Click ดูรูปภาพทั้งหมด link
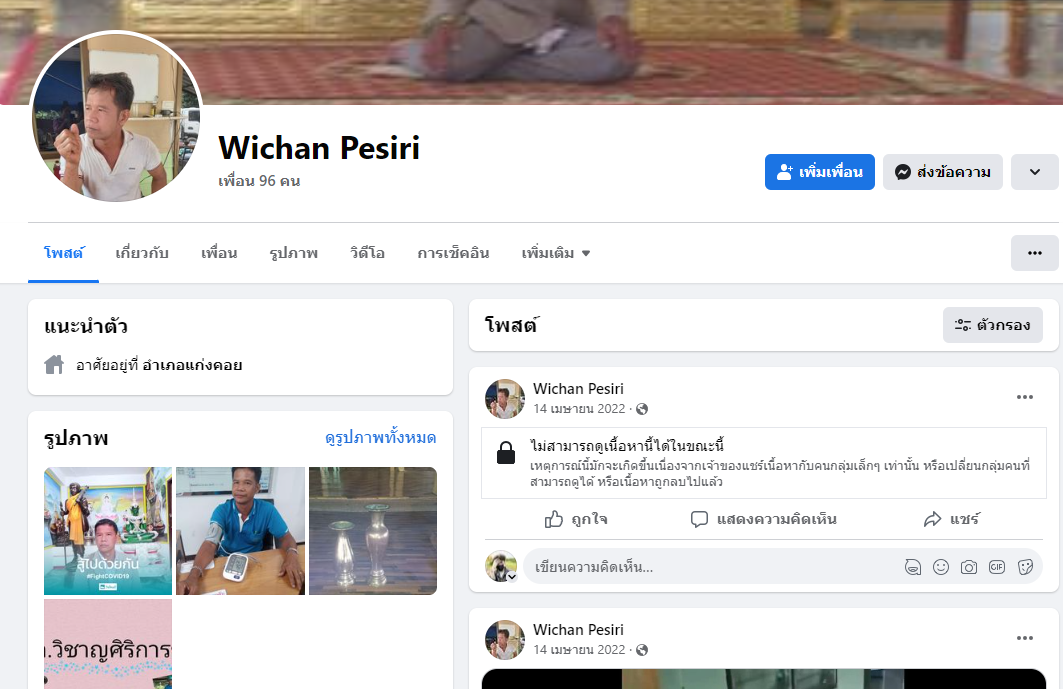 [380, 437]
